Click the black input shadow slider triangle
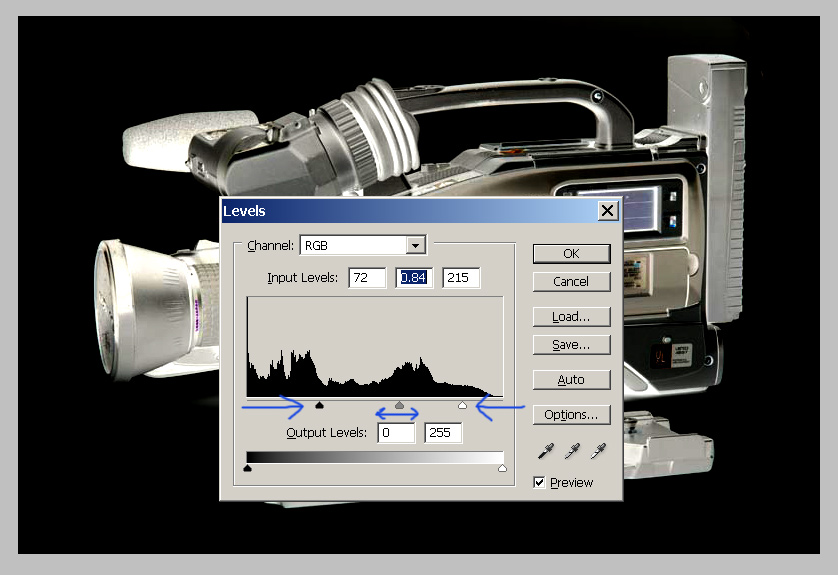 (320, 406)
